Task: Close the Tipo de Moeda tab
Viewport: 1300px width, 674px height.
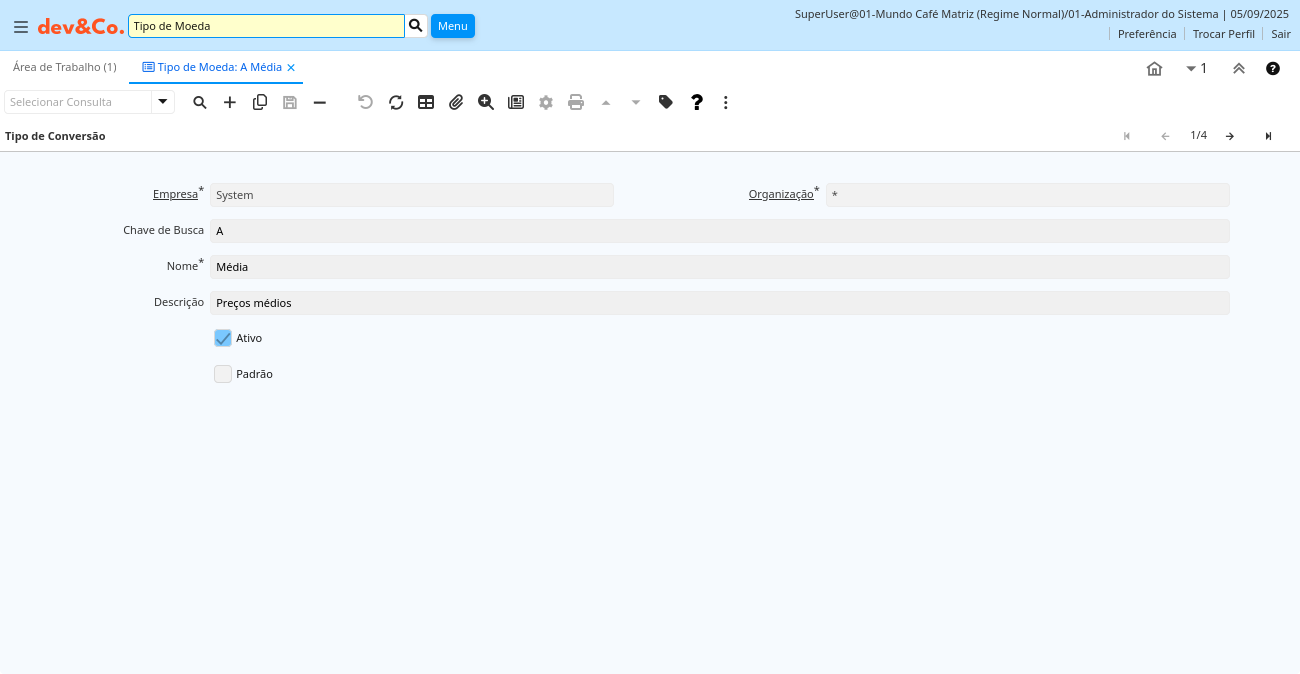Action: (x=291, y=67)
